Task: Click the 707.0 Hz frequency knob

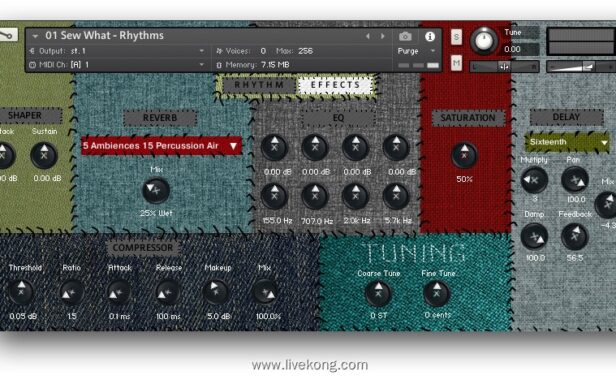Action: pos(315,196)
